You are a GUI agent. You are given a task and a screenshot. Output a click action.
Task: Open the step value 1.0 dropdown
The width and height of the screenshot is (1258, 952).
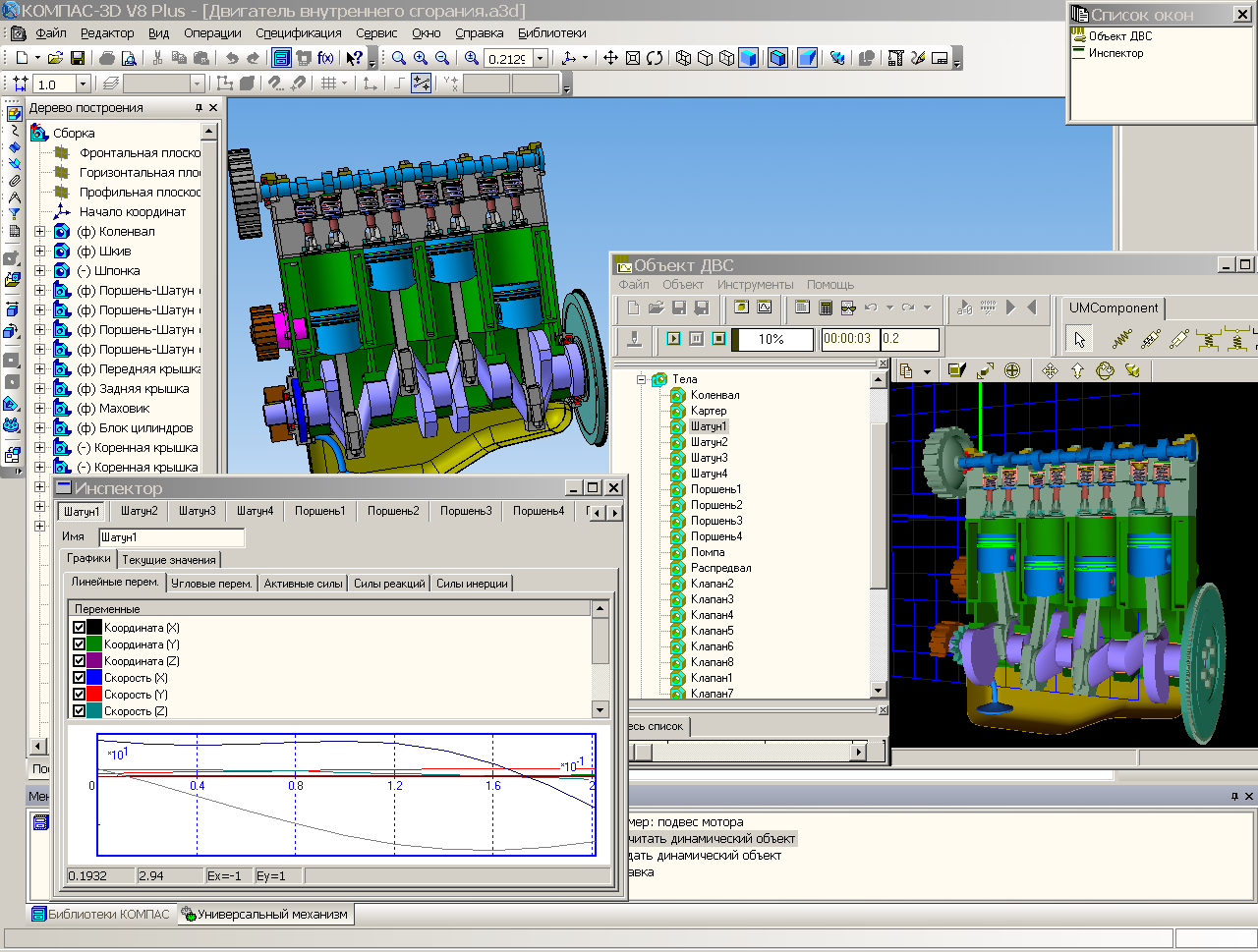(x=83, y=84)
